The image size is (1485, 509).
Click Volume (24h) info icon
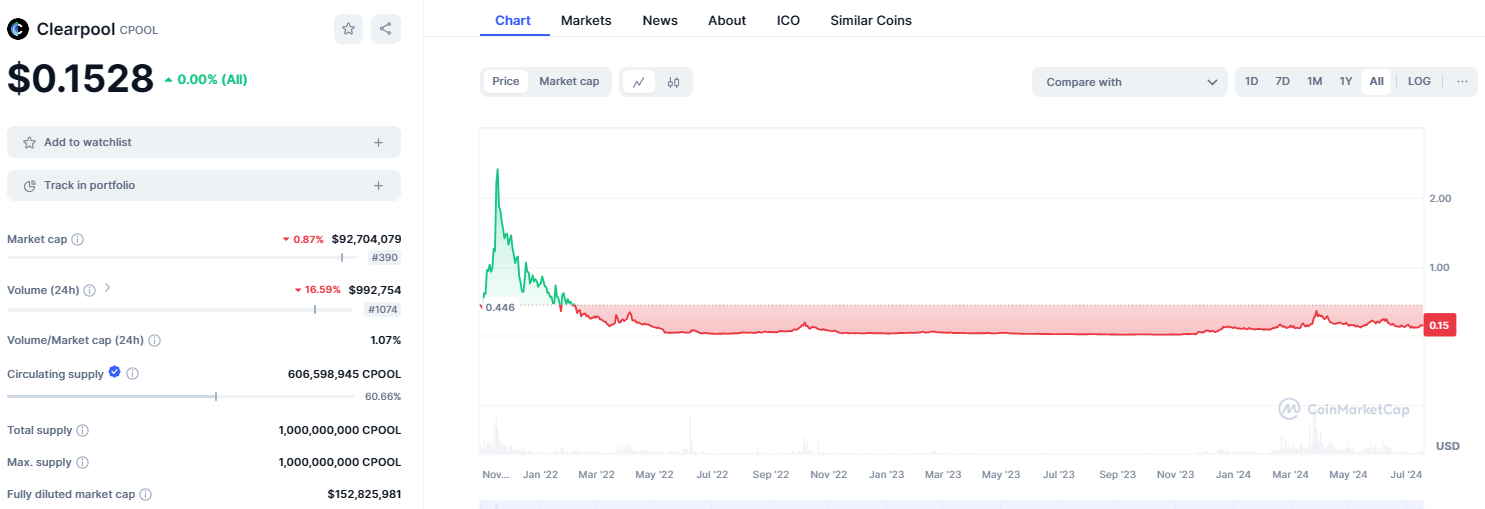click(89, 290)
